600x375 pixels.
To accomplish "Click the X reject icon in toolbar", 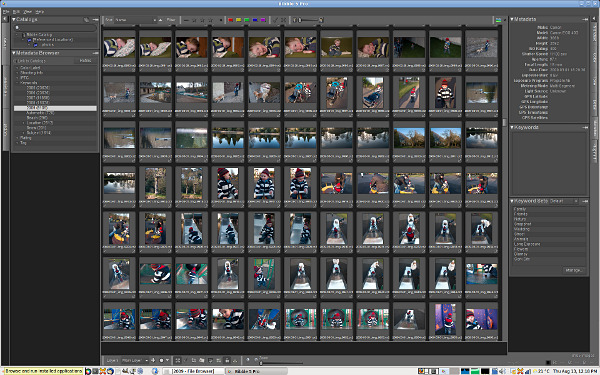I will click(284, 20).
